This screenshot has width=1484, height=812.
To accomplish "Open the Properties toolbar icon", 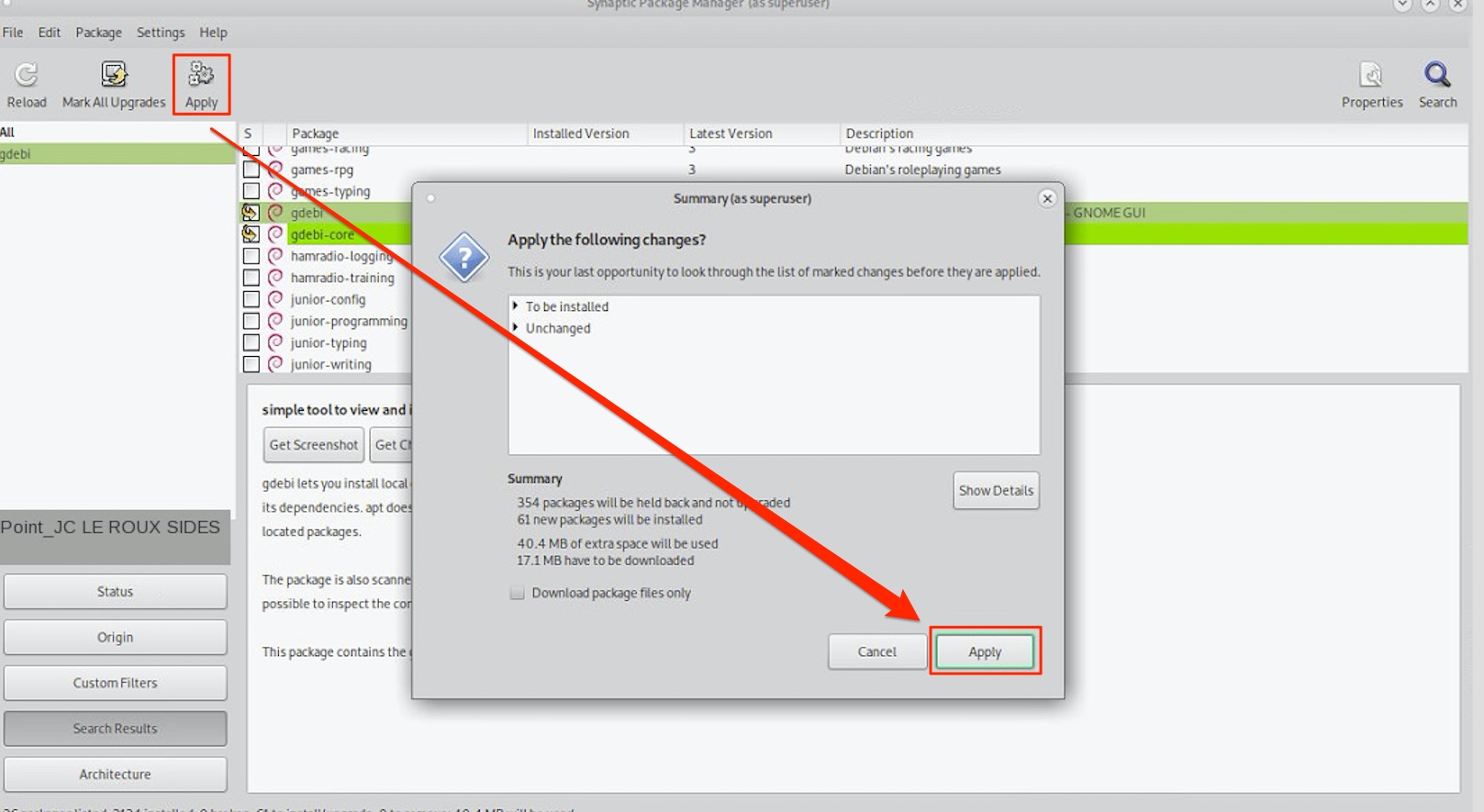I will click(1371, 74).
